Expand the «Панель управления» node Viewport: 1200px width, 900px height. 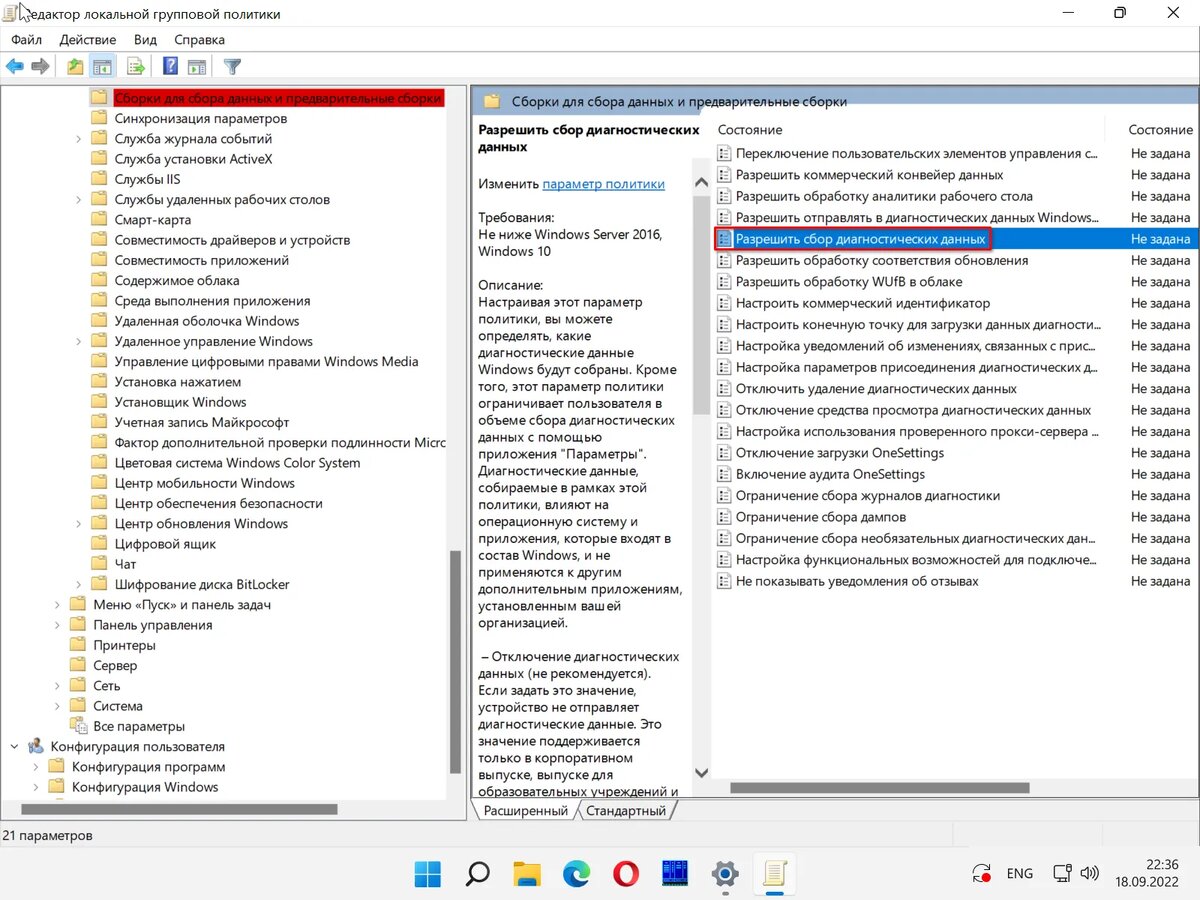point(58,625)
